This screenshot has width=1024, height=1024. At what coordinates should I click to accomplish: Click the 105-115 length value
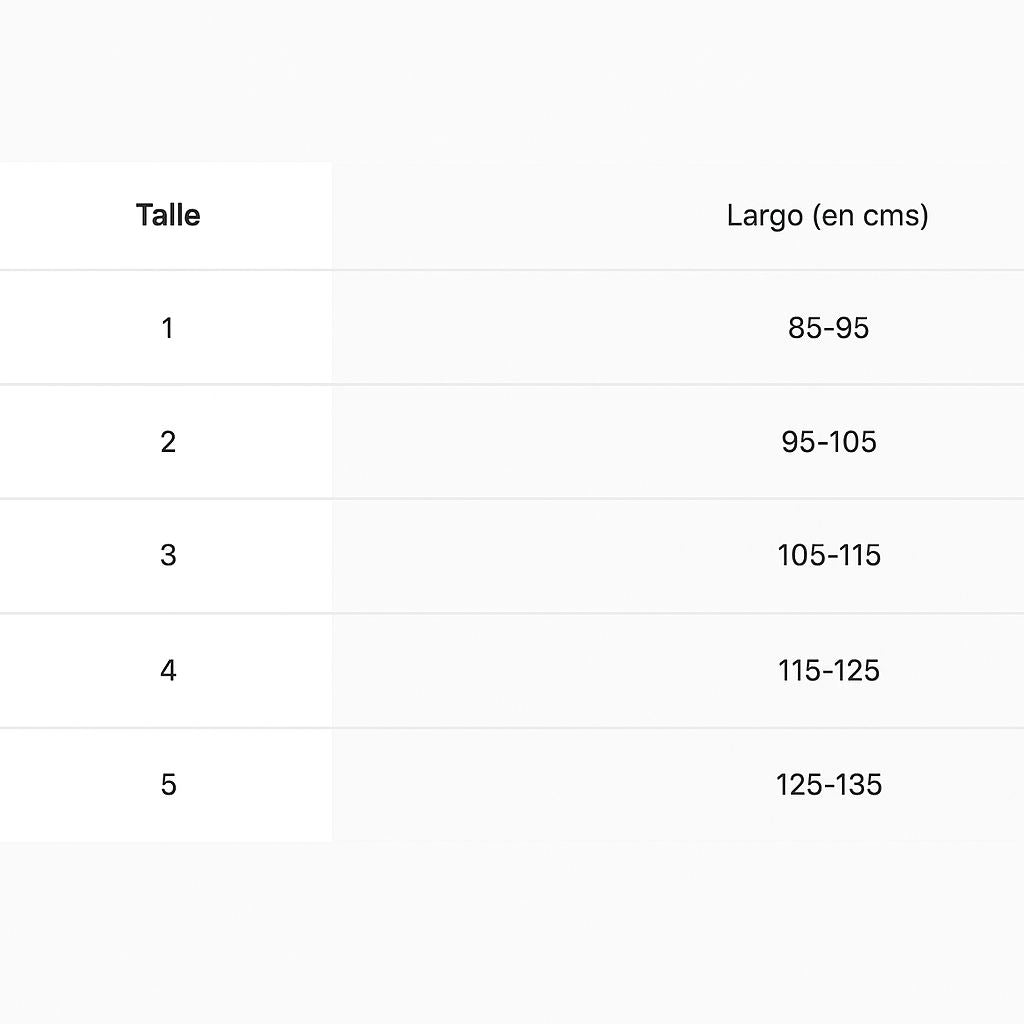(x=828, y=556)
